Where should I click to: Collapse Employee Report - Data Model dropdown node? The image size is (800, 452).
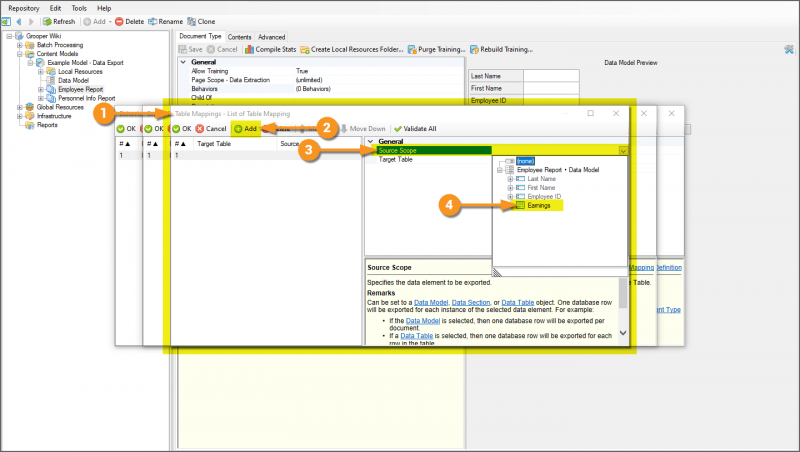[x=500, y=170]
